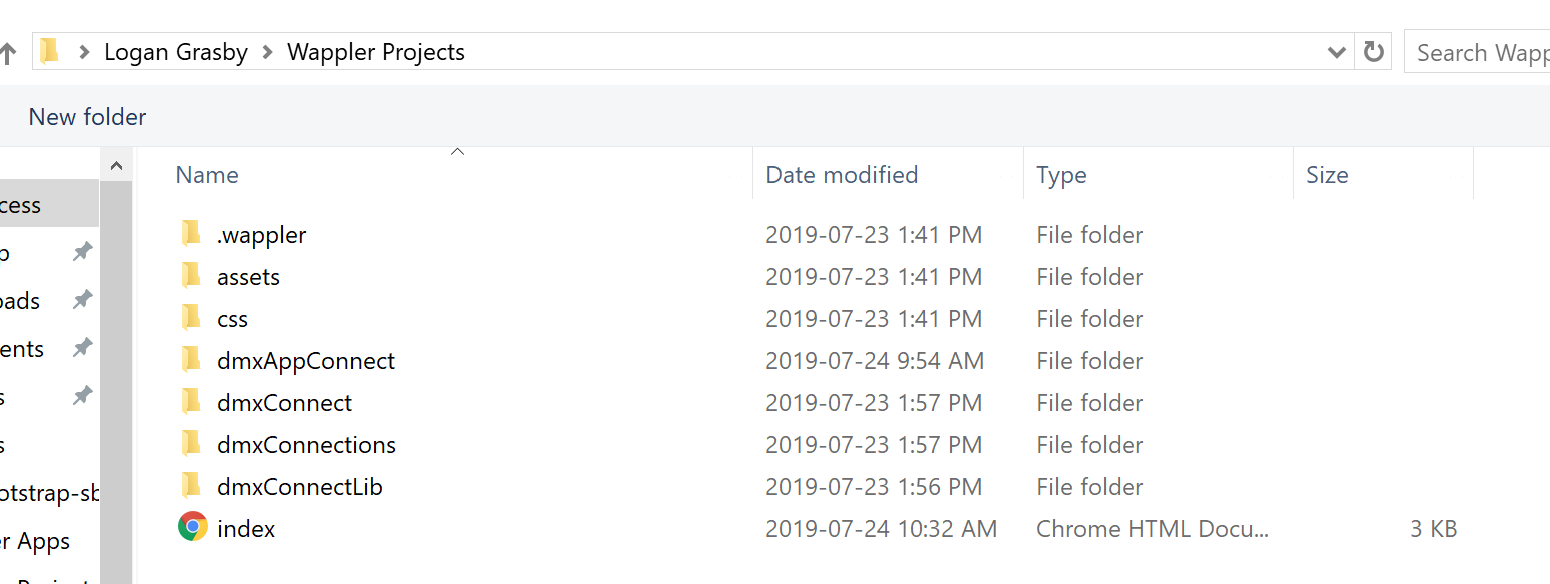Expand chevron before Logan Grasby breadcrumb

[x=84, y=52]
